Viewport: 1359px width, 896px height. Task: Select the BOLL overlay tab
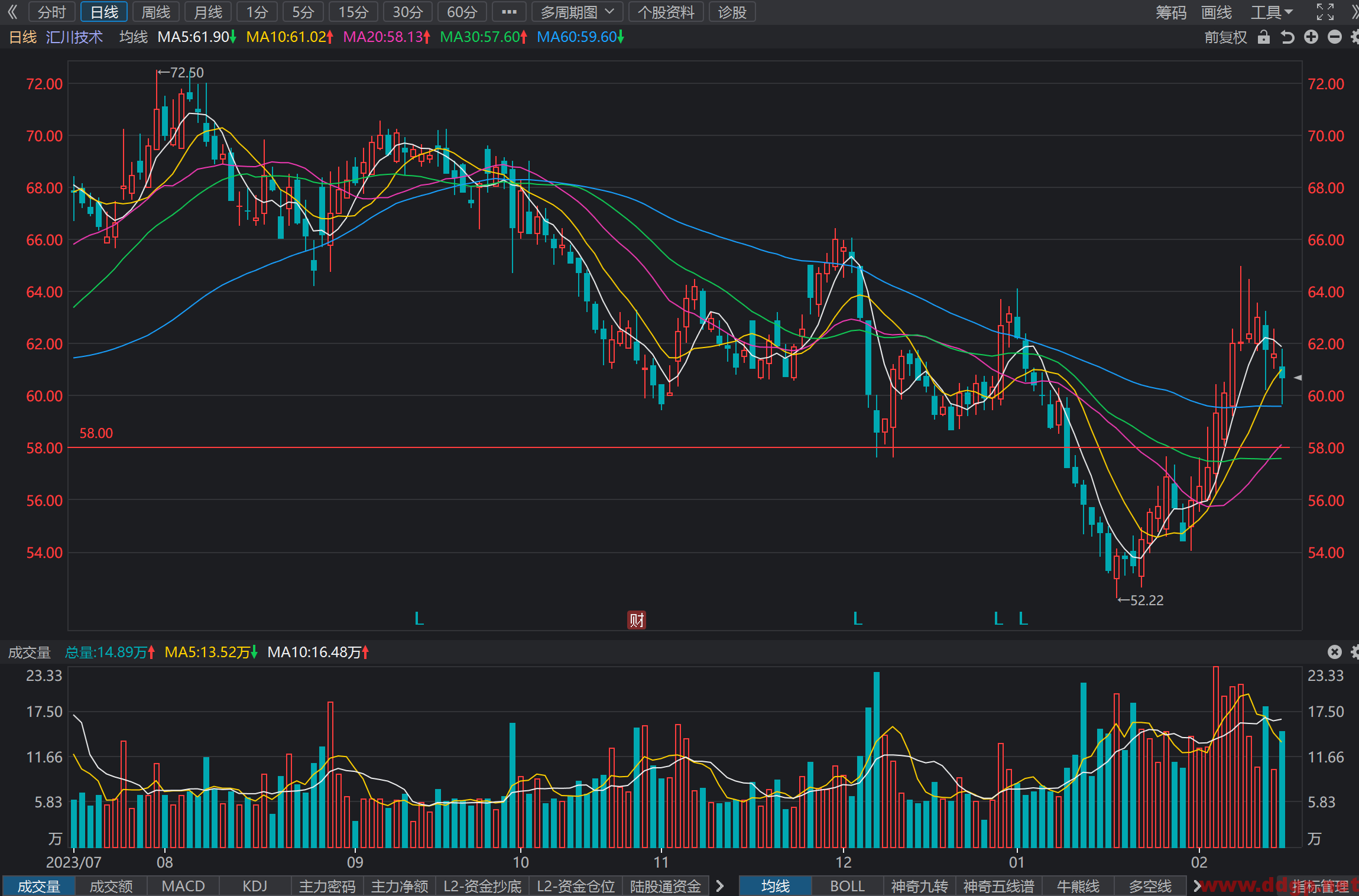click(848, 886)
